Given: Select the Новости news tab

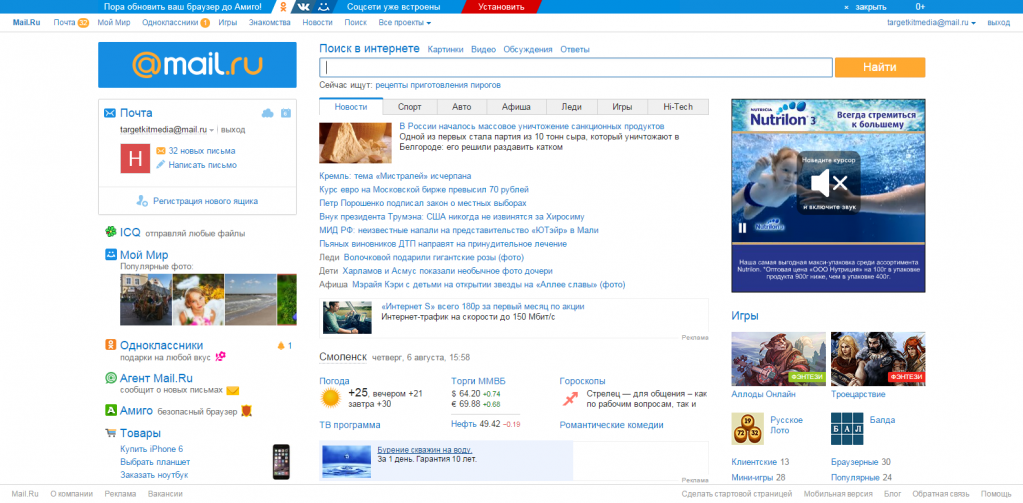Looking at the screenshot, I should click(351, 107).
